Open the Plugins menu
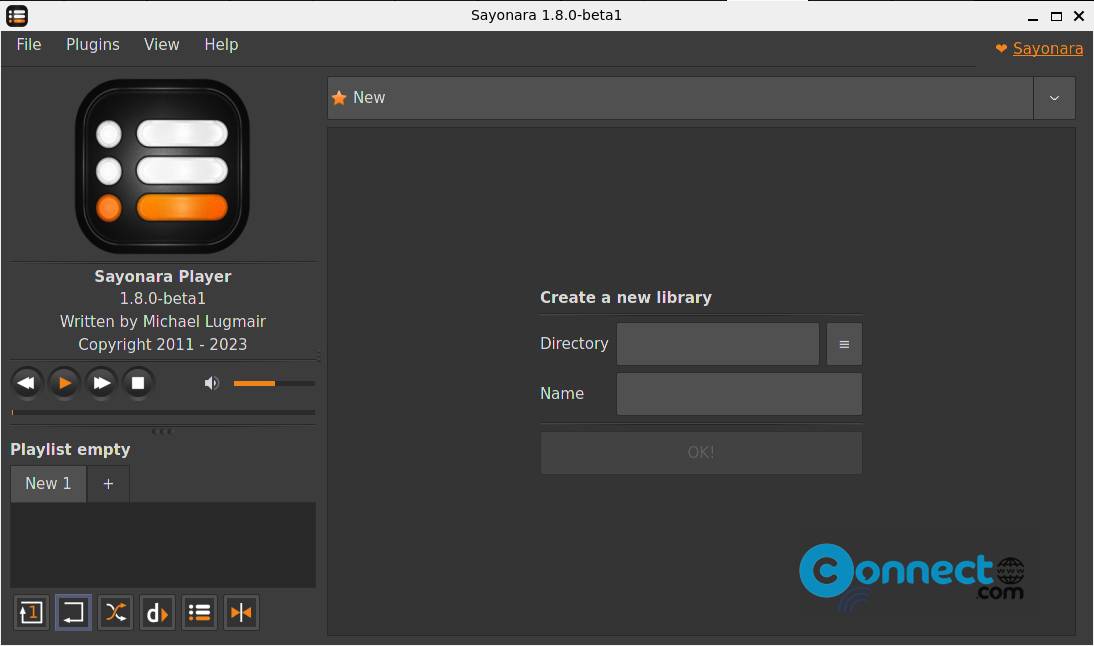This screenshot has width=1094, height=646. (93, 45)
